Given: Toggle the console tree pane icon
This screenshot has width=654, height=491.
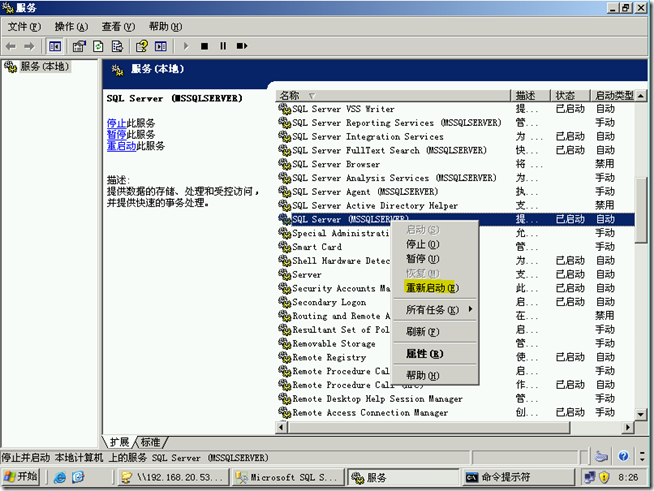Looking at the screenshot, I should (x=55, y=46).
